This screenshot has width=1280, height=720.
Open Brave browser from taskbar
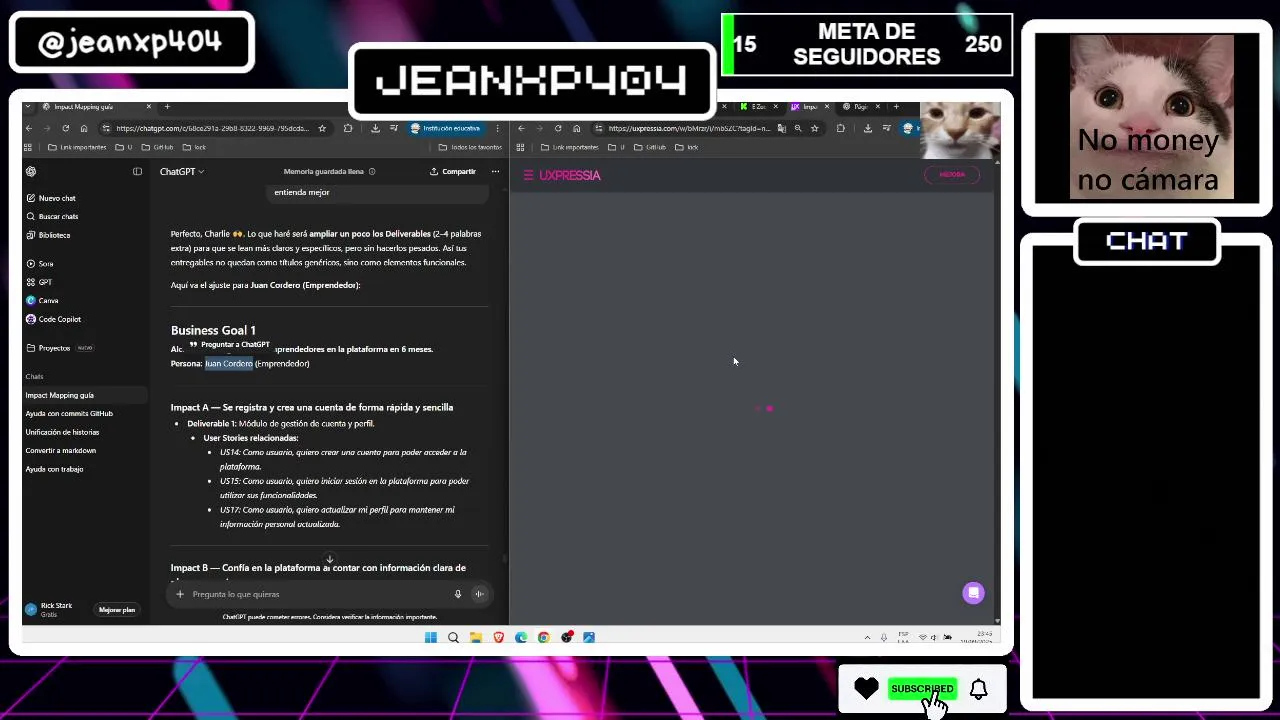click(498, 637)
